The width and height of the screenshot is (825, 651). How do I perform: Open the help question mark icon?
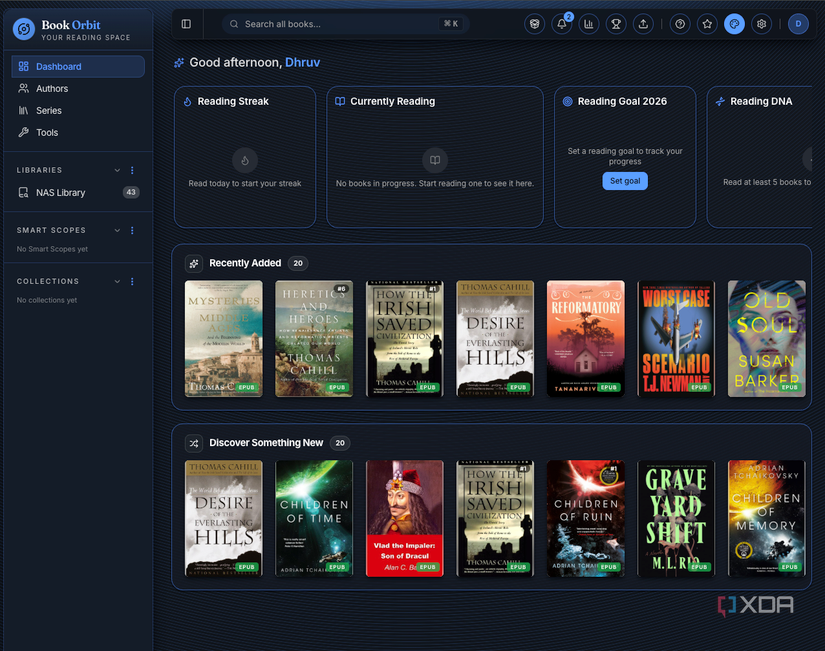680,24
